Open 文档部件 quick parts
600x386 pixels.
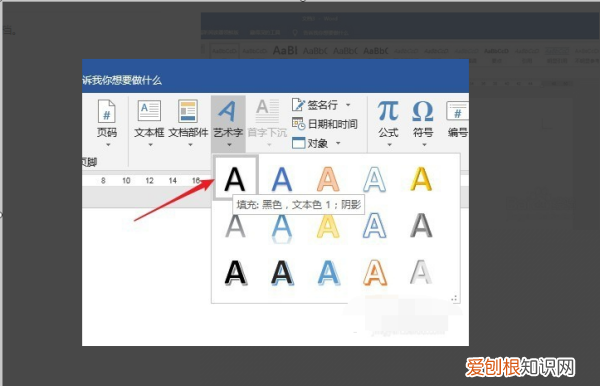188,122
